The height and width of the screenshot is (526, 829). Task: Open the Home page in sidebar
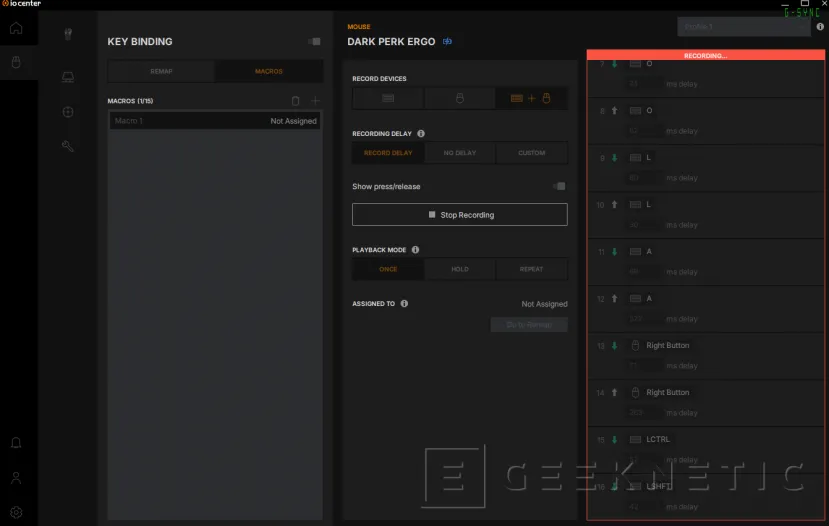16,27
